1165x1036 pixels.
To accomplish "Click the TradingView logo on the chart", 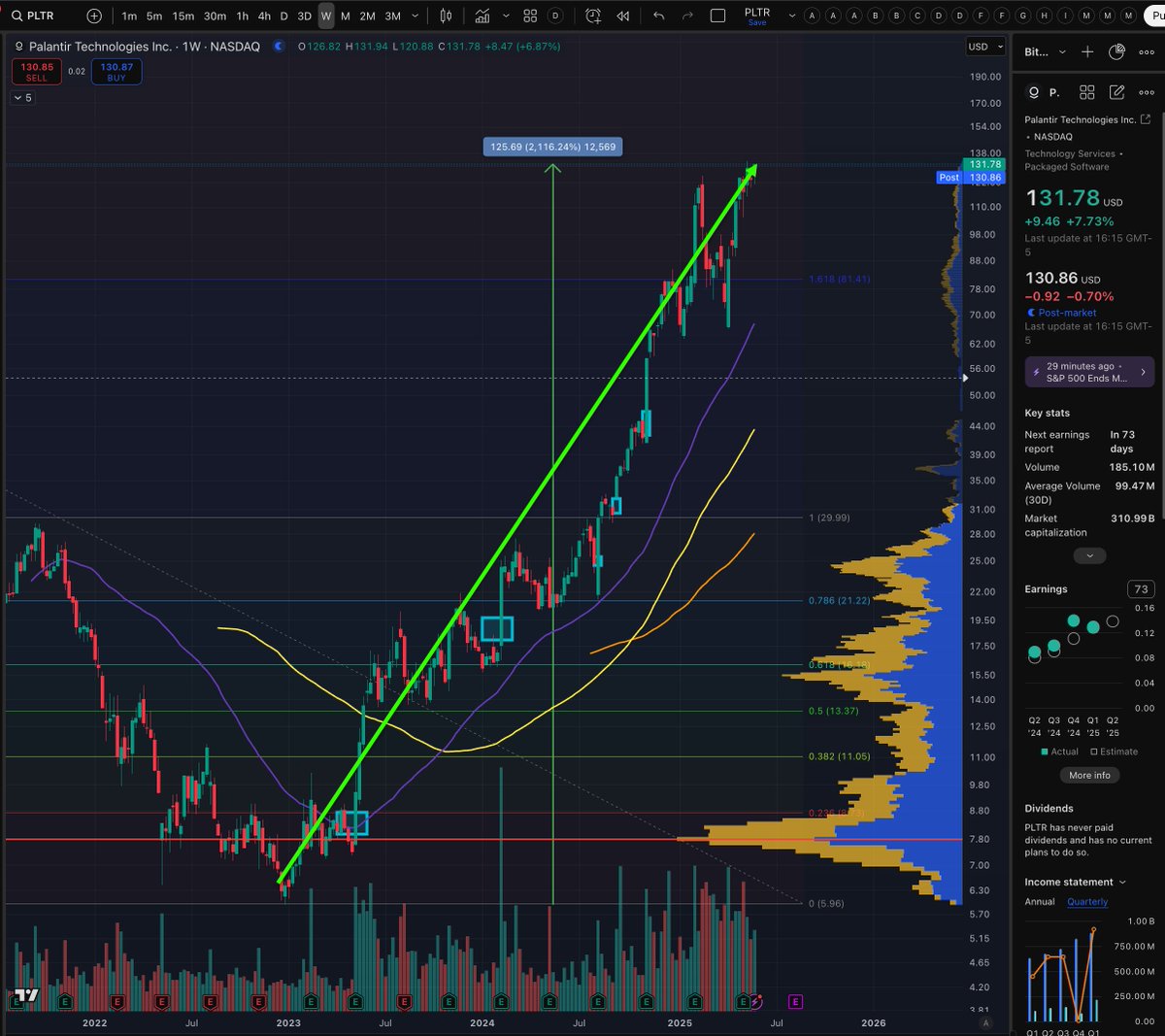I will tap(26, 995).
